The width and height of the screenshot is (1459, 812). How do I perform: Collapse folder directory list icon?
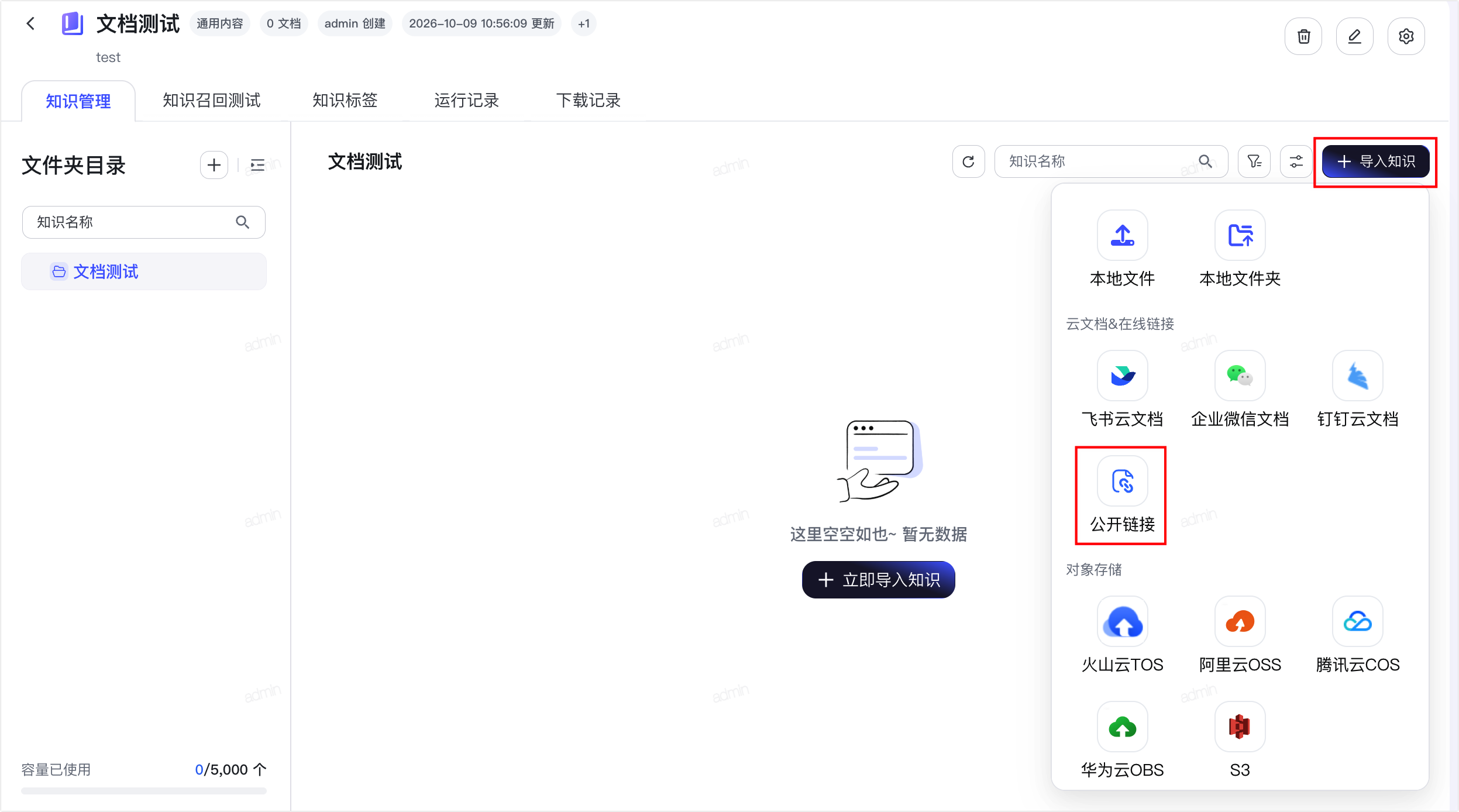257,165
